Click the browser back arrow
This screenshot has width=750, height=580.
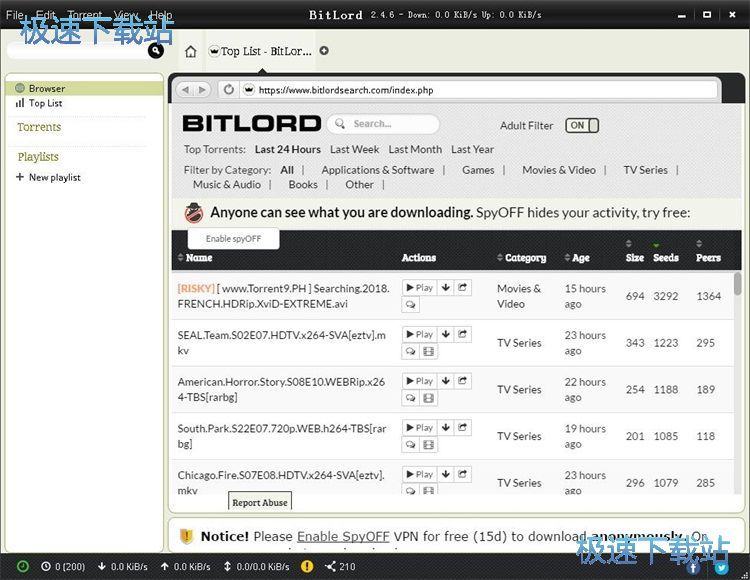click(x=185, y=90)
